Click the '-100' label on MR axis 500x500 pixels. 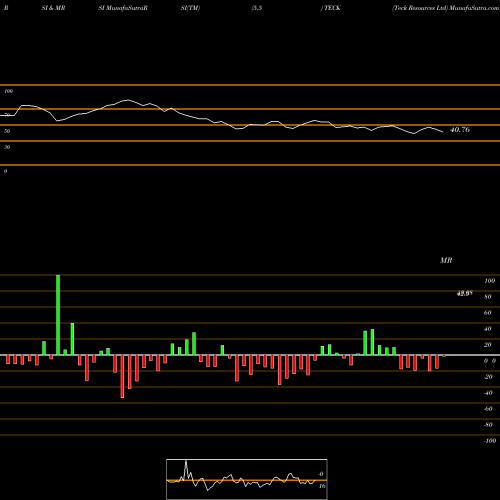(x=490, y=441)
